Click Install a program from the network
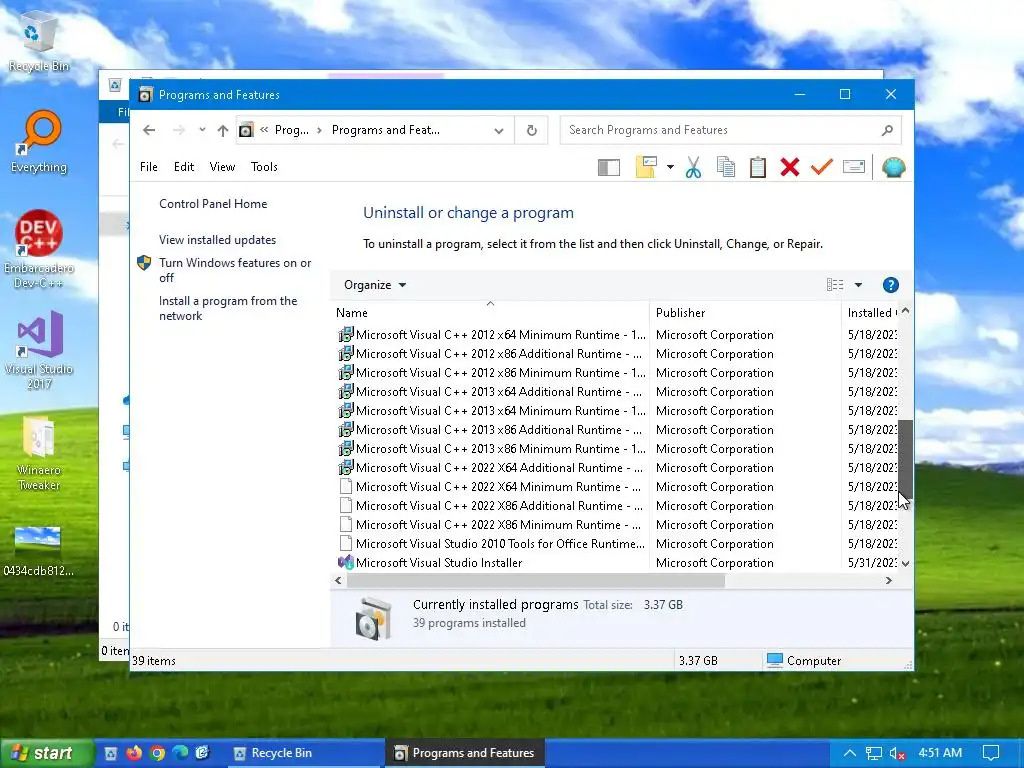This screenshot has width=1024, height=768. (x=228, y=308)
